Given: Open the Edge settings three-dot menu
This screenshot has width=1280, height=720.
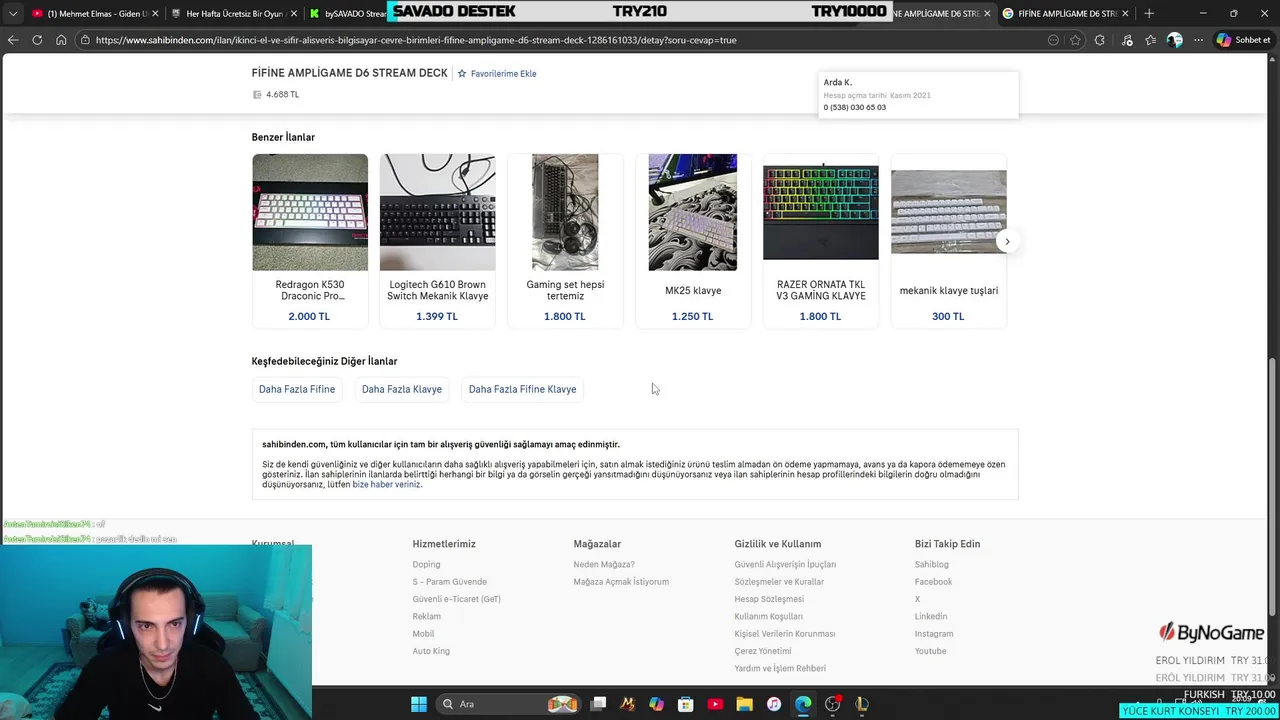Looking at the screenshot, I should (x=1199, y=40).
